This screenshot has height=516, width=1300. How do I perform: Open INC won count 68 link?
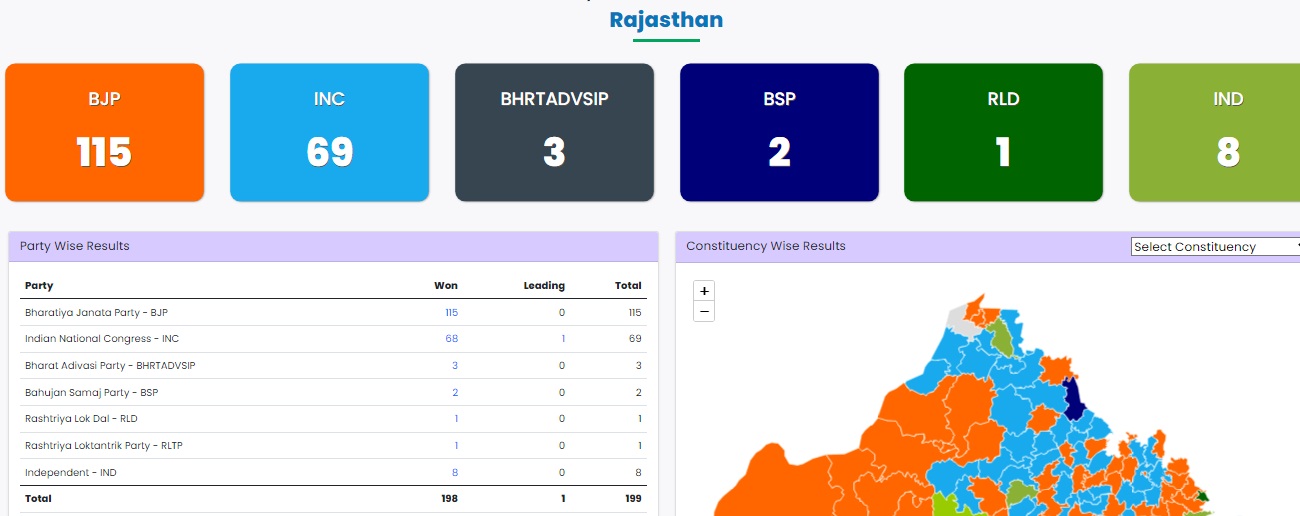[x=451, y=339]
